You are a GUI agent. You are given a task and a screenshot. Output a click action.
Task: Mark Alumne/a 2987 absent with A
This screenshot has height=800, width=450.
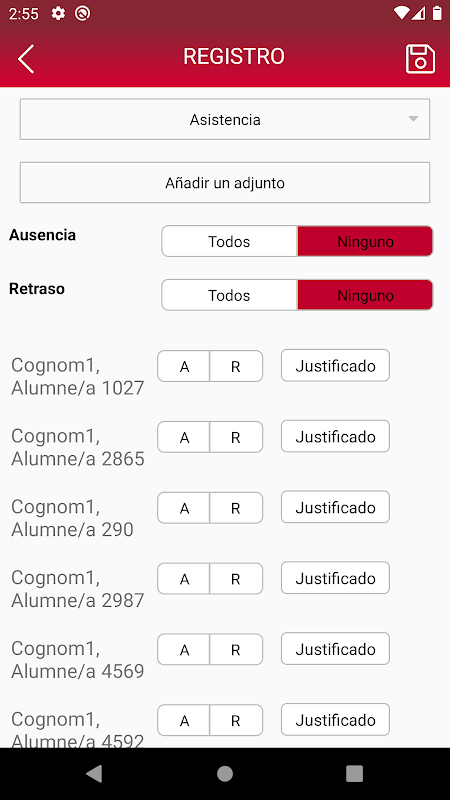point(184,579)
